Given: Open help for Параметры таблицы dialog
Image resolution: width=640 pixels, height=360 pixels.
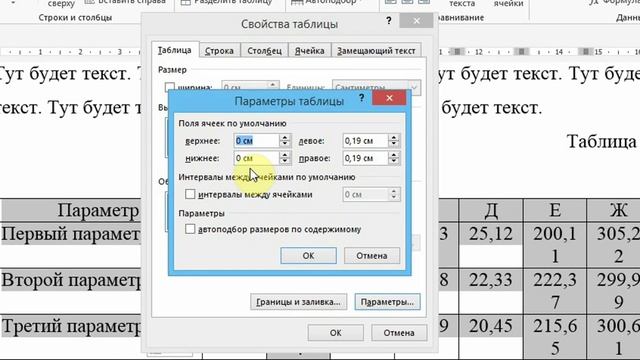Looking at the screenshot, I should [x=361, y=98].
